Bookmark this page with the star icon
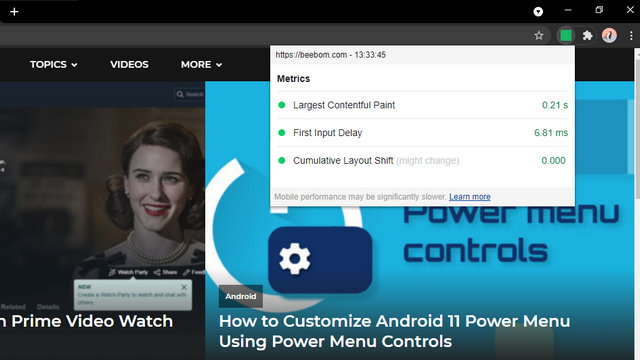640x360 pixels. tap(539, 36)
